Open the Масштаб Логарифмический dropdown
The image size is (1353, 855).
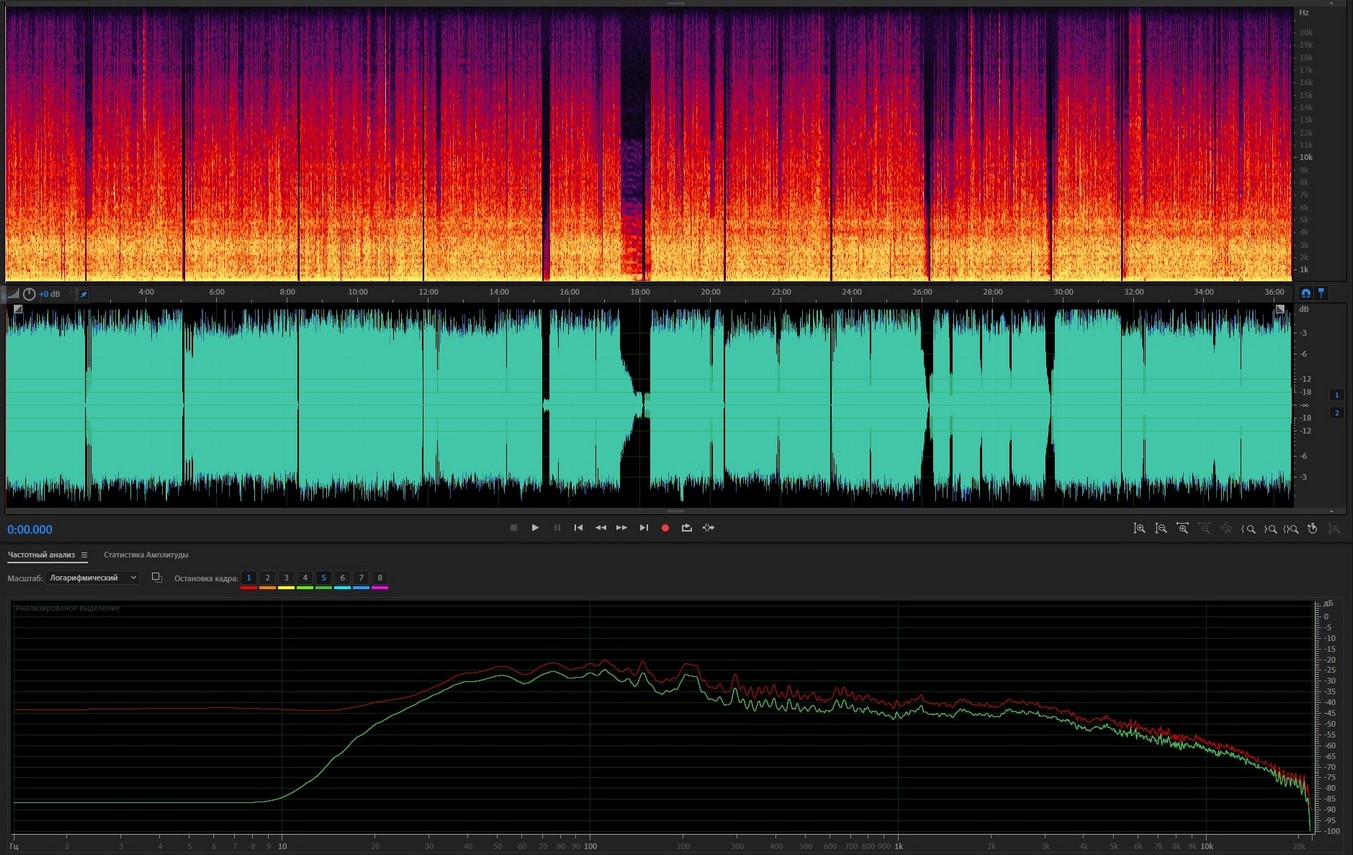point(93,578)
